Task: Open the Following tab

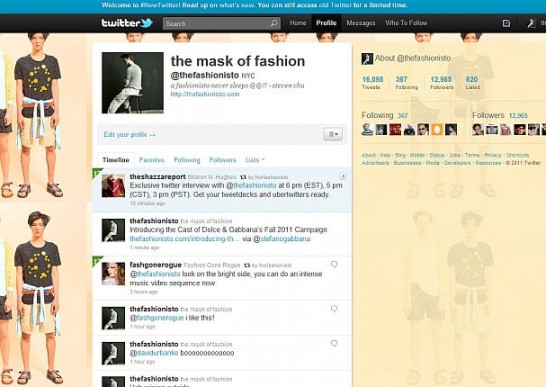Action: [x=187, y=160]
